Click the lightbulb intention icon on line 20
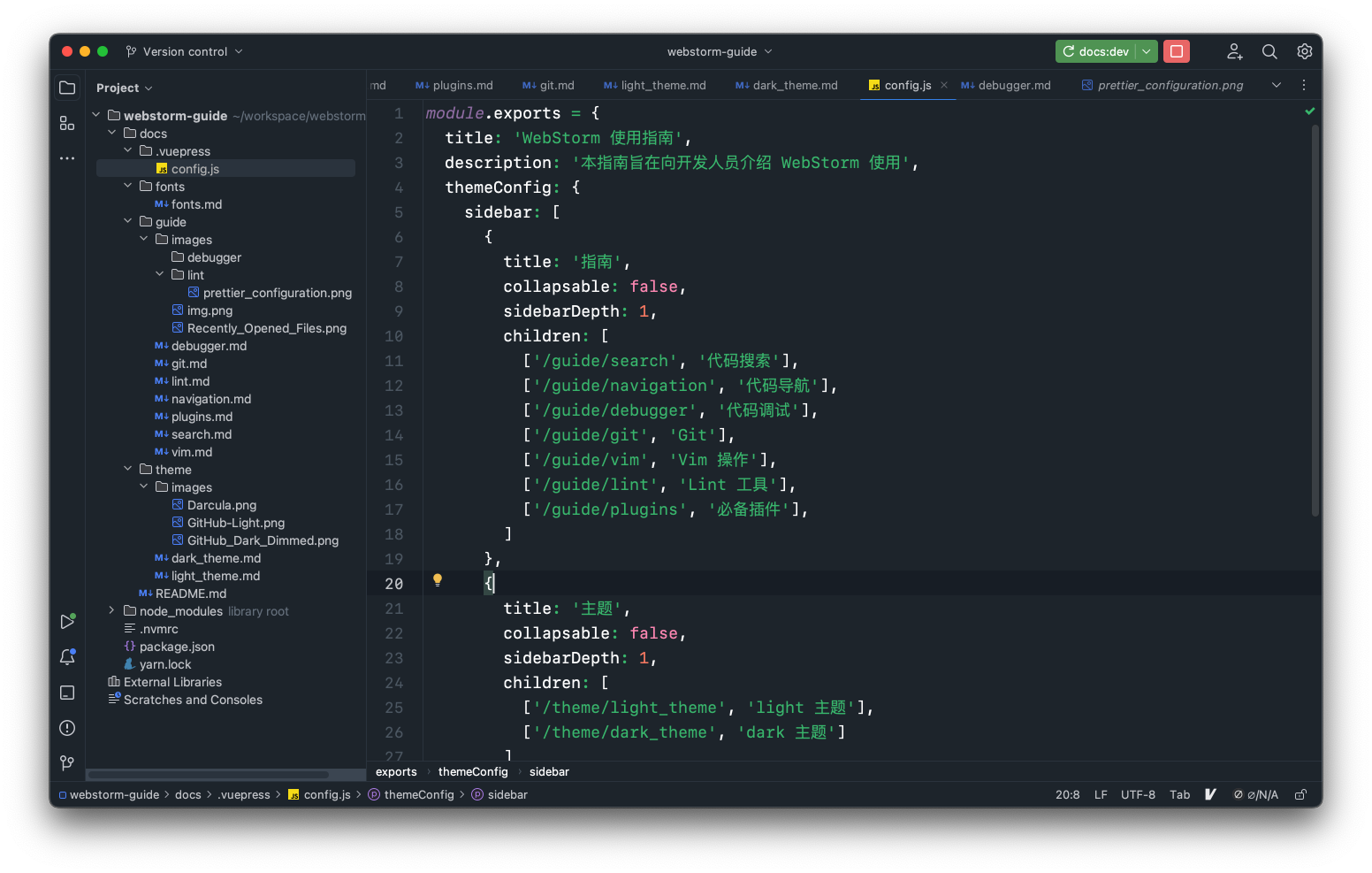1372x873 pixels. click(437, 580)
